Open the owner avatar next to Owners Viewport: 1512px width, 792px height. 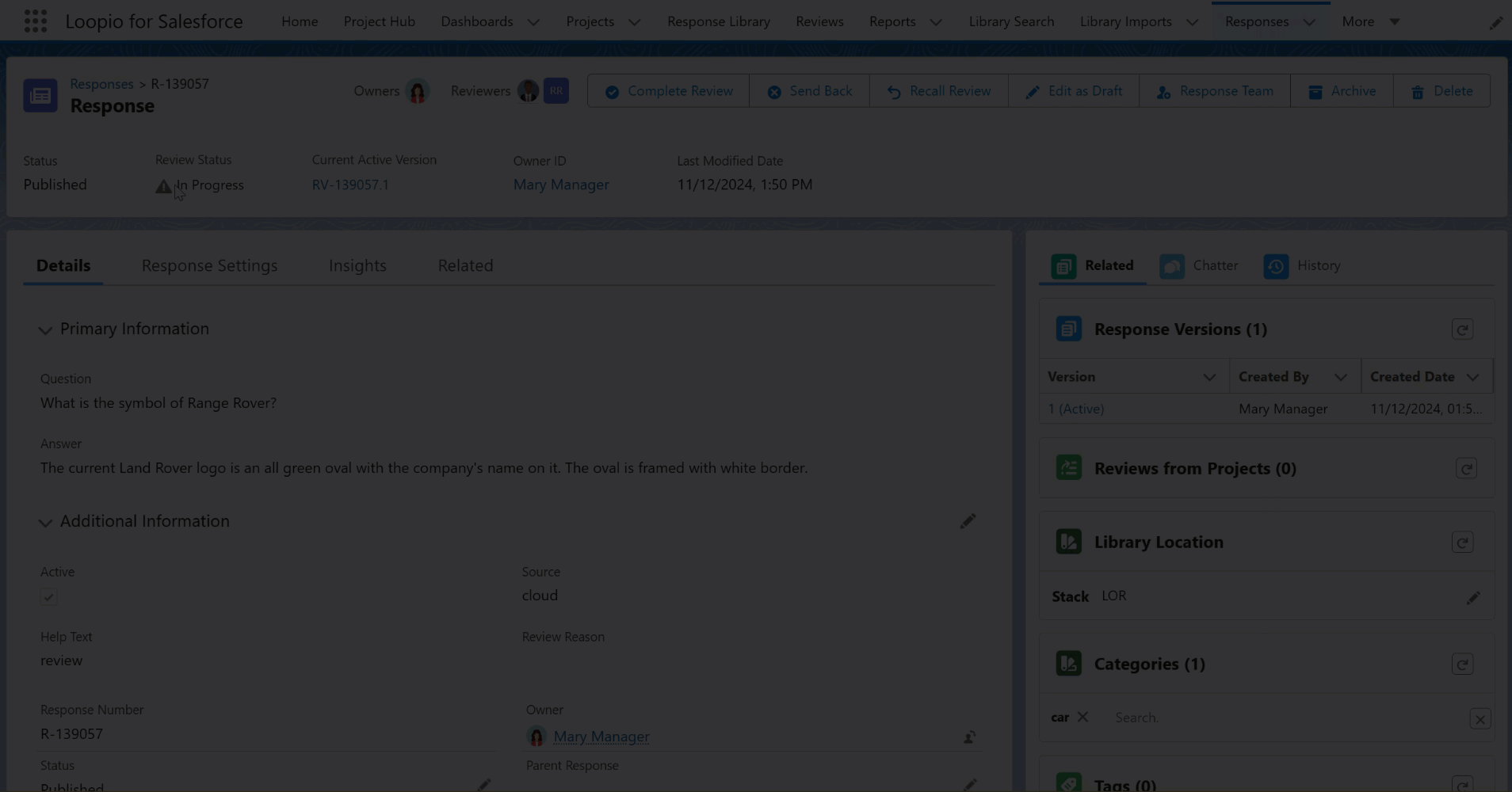tap(418, 91)
